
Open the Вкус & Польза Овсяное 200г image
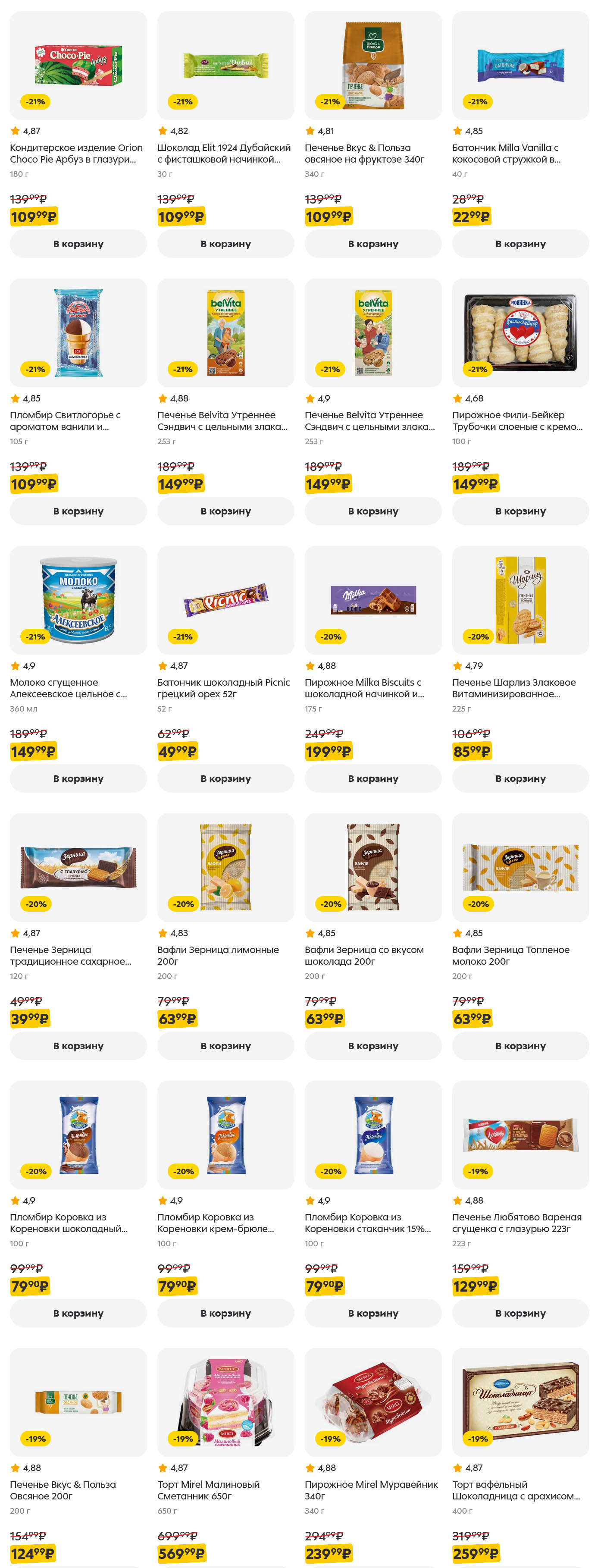[x=78, y=1401]
